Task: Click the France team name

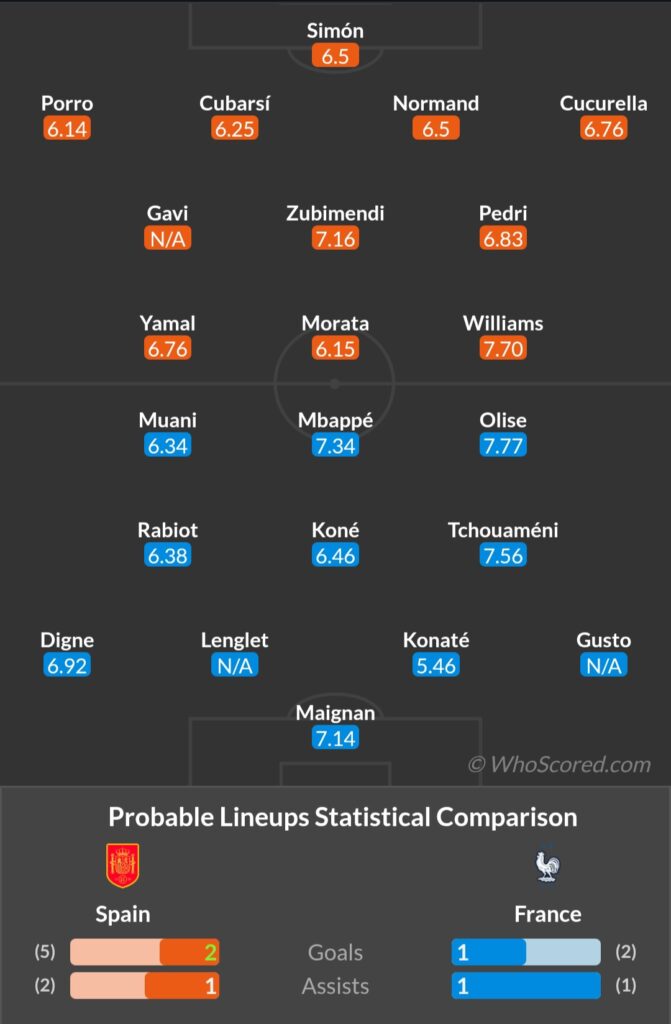Action: (548, 914)
